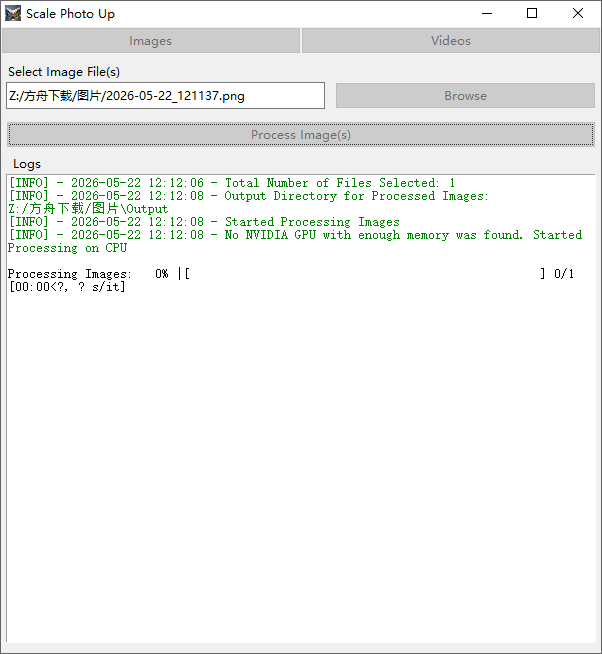Click the '0/1' progress counter
602x654 pixels.
pyautogui.click(x=564, y=274)
